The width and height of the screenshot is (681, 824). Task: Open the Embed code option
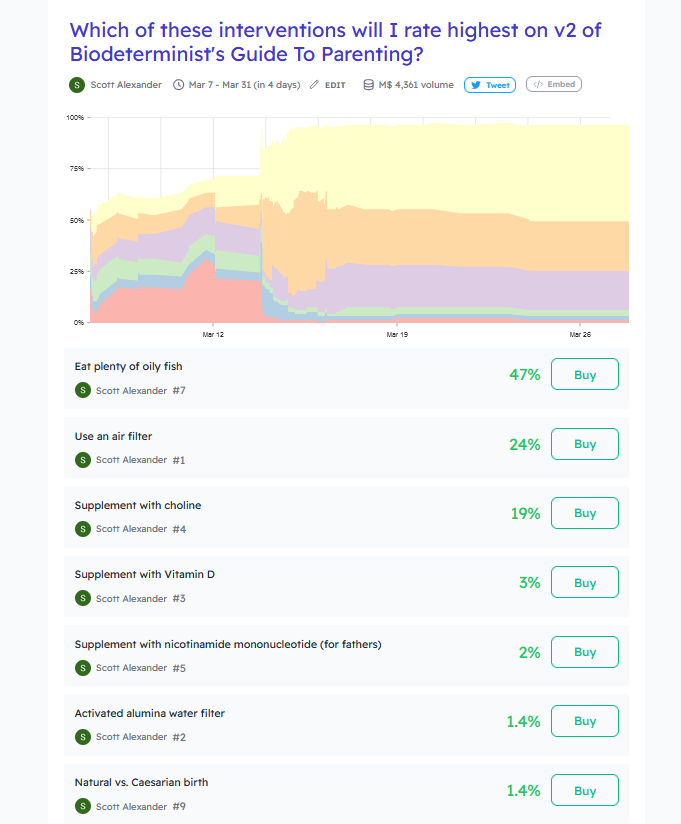554,84
